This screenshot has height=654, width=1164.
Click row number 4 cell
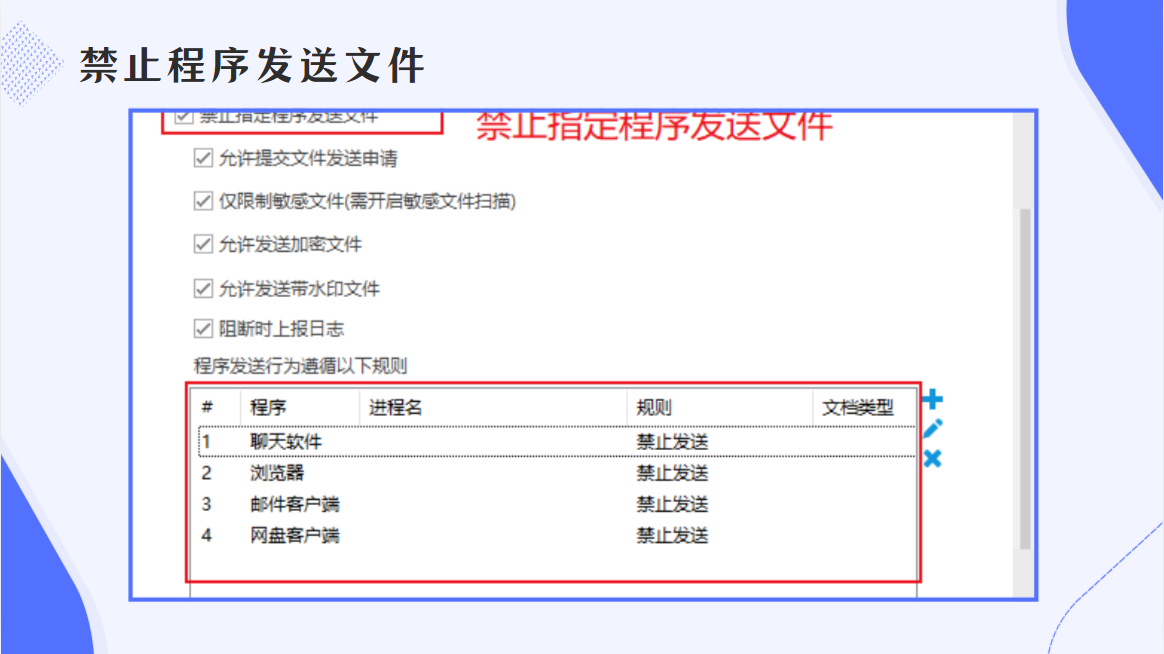tap(206, 535)
